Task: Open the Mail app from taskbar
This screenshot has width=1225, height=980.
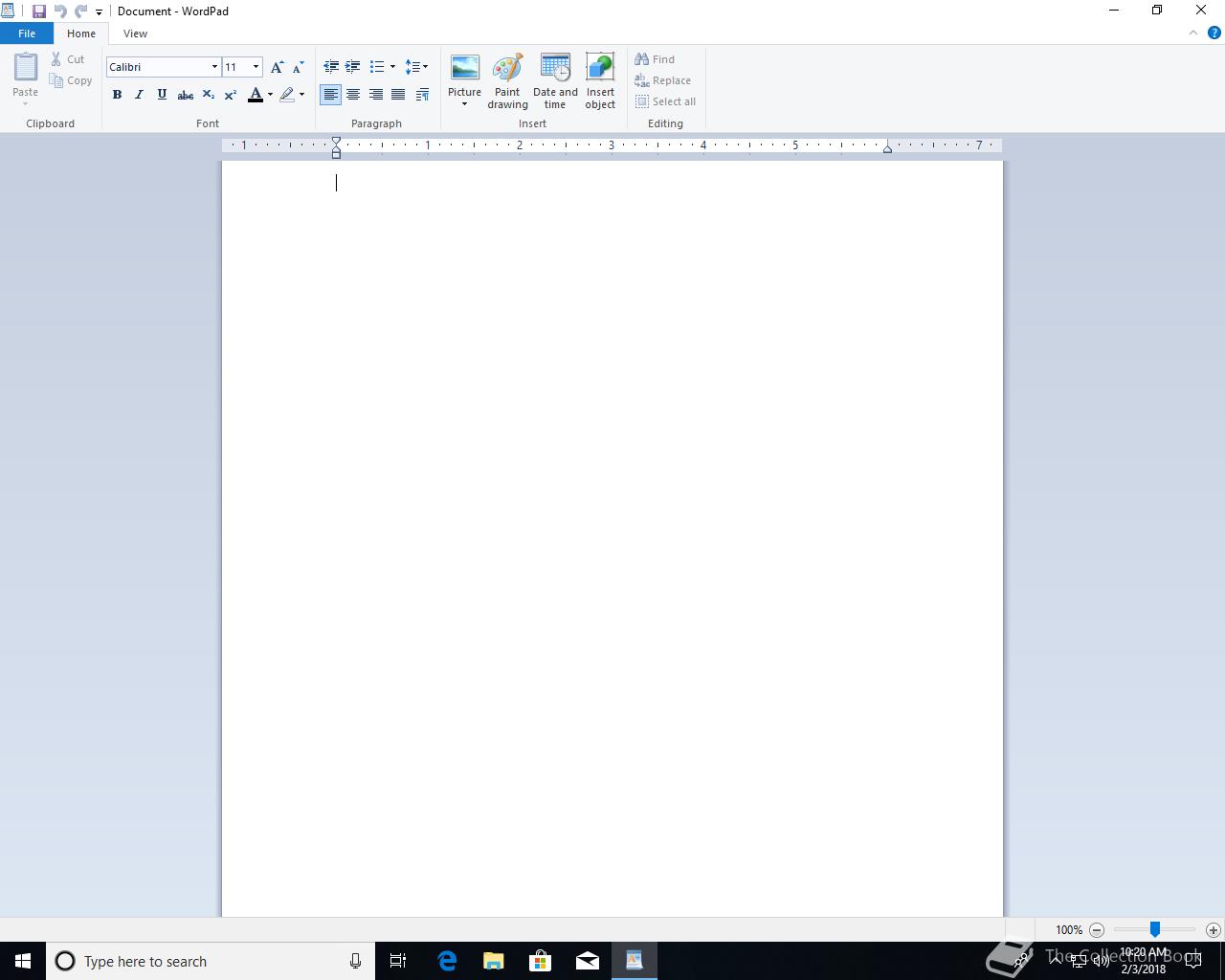Action: 588,961
